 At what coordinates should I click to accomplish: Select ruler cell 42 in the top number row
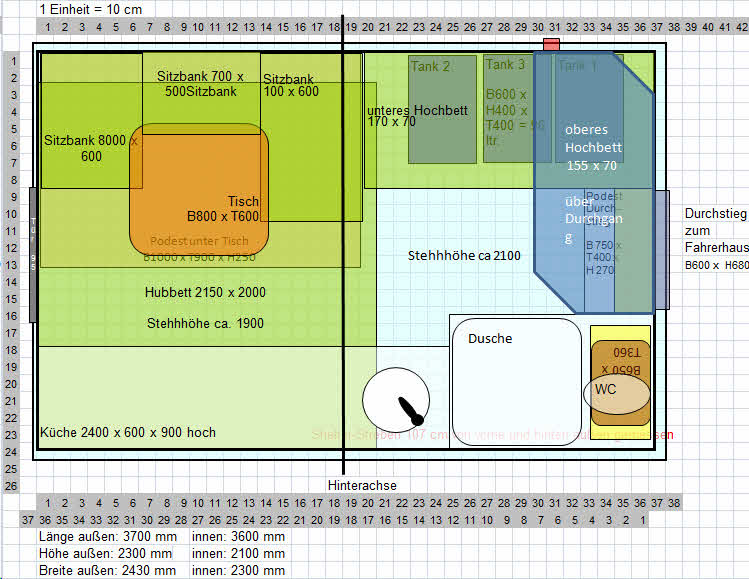pyautogui.click(x=742, y=27)
